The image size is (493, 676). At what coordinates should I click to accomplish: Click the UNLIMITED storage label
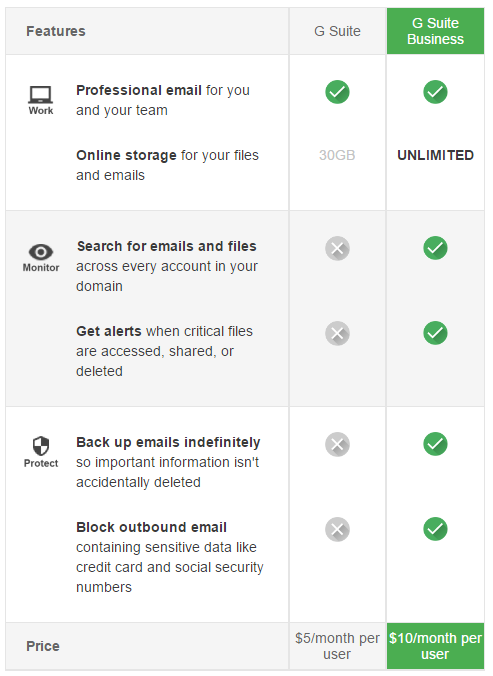click(x=435, y=155)
